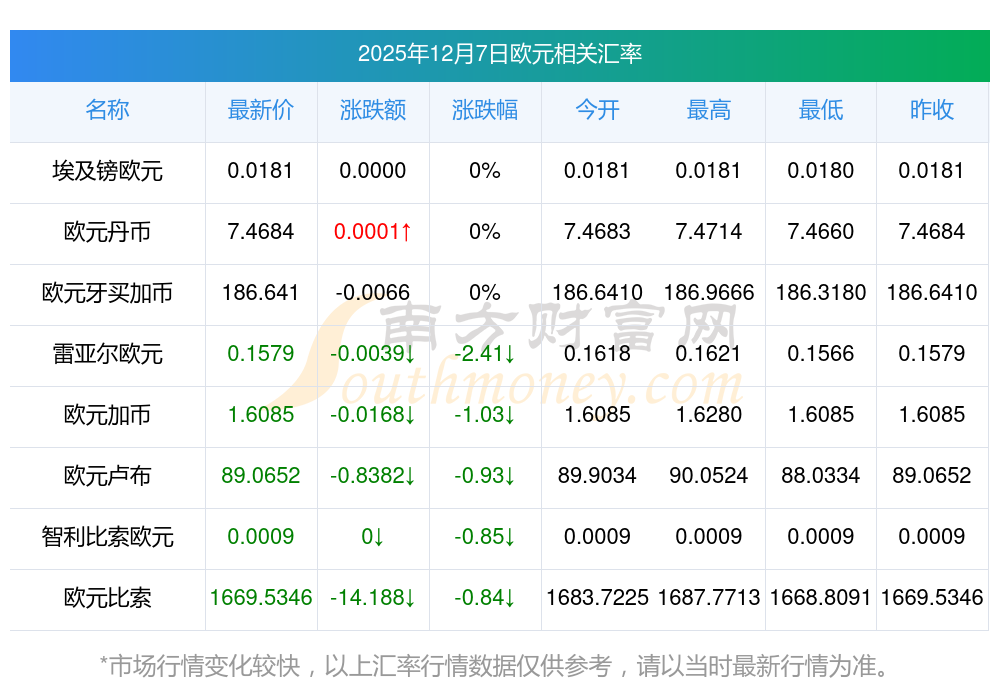Click the 2025年12月7日欧元相关汇率 title banner

click(499, 54)
